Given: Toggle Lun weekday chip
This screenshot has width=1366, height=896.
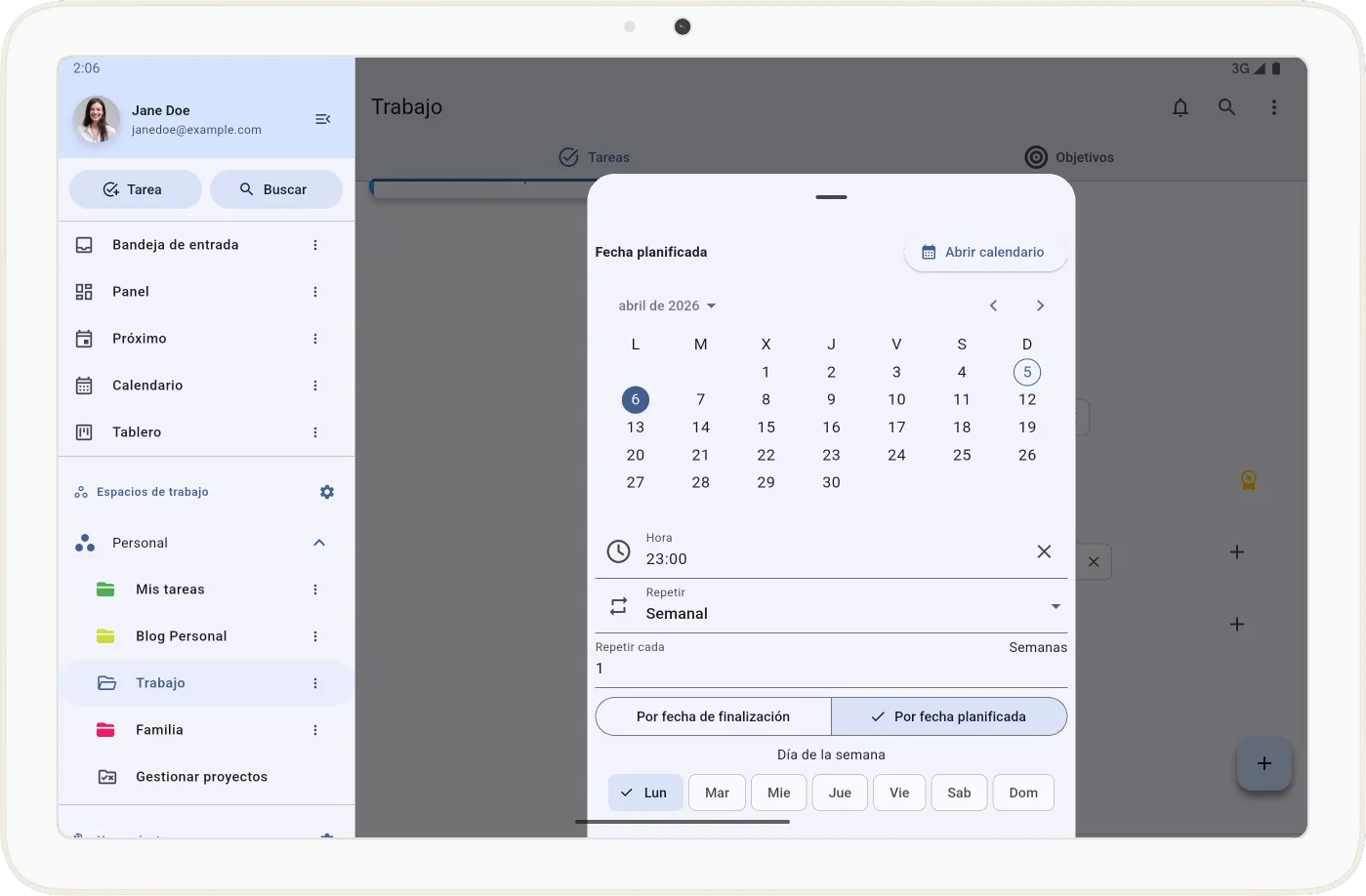Looking at the screenshot, I should (x=644, y=793).
